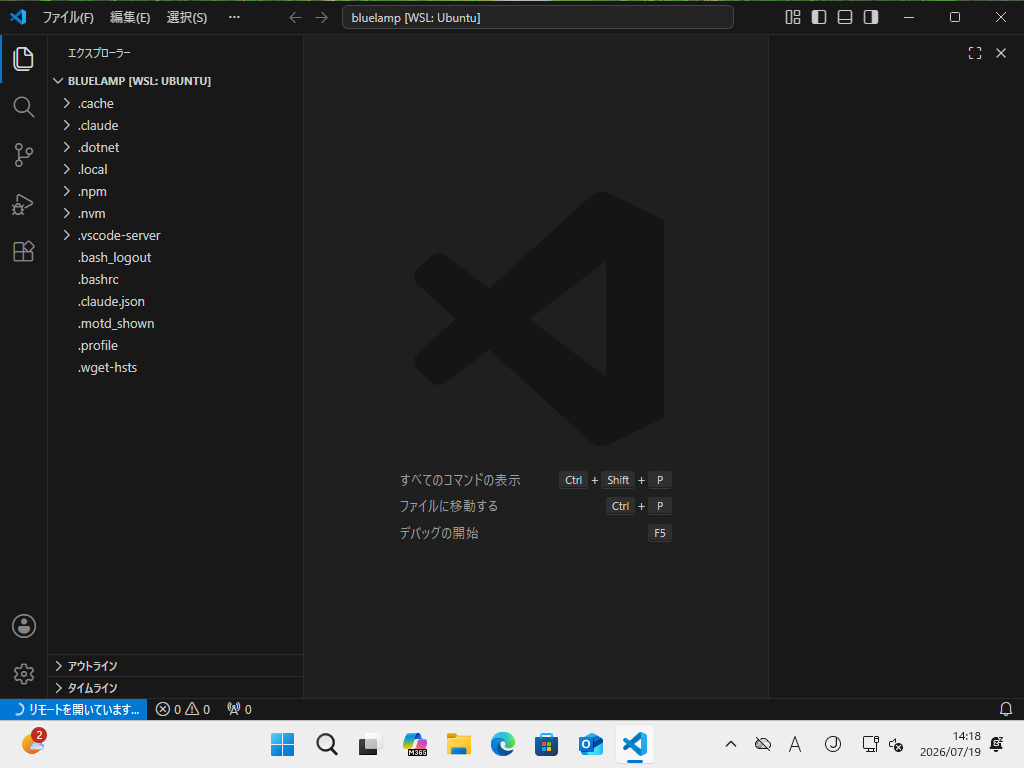Open Outlook from taskbar
This screenshot has width=1024, height=768.
click(590, 744)
